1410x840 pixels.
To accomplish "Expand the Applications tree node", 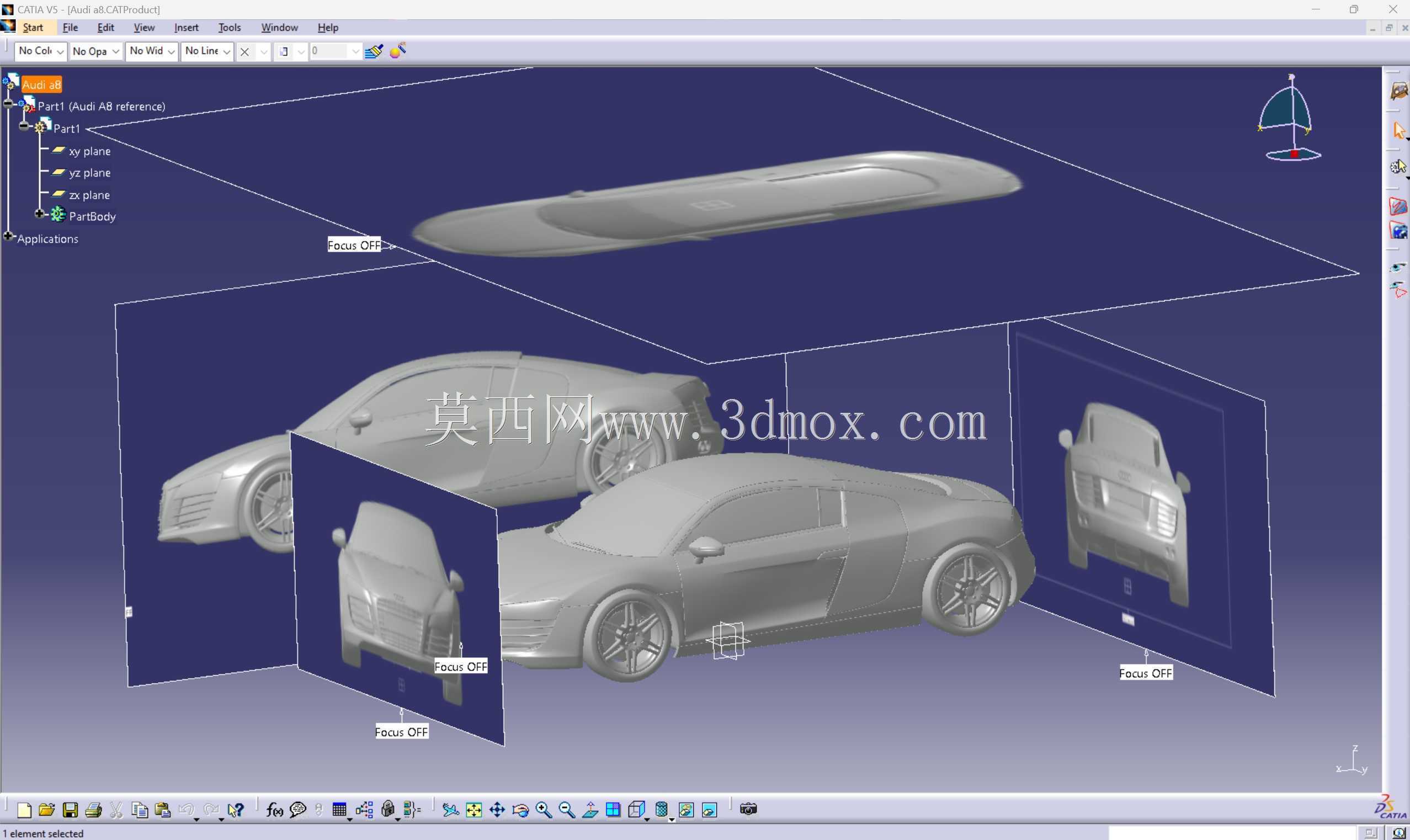I will pos(8,236).
